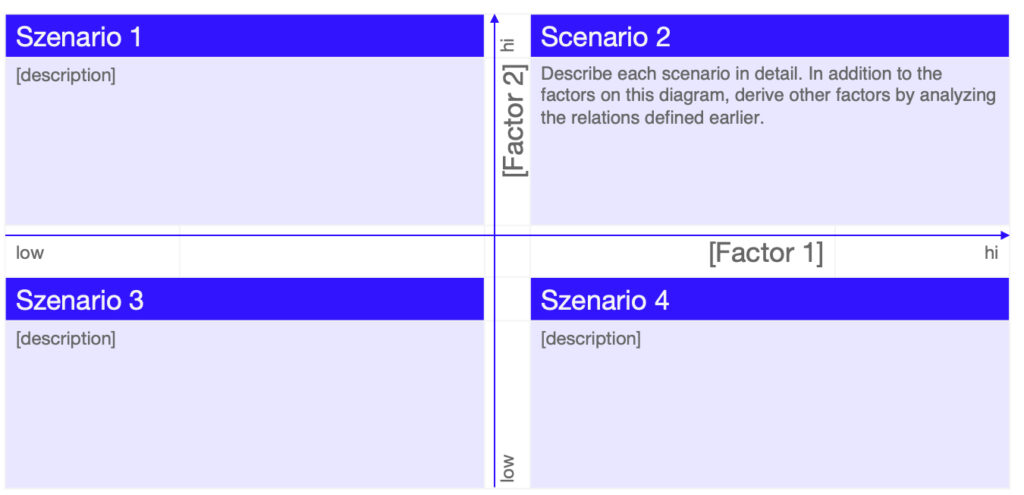Select the 'hi' label on horizontal axis
The width and height of the screenshot is (1024, 495).
pos(991,253)
